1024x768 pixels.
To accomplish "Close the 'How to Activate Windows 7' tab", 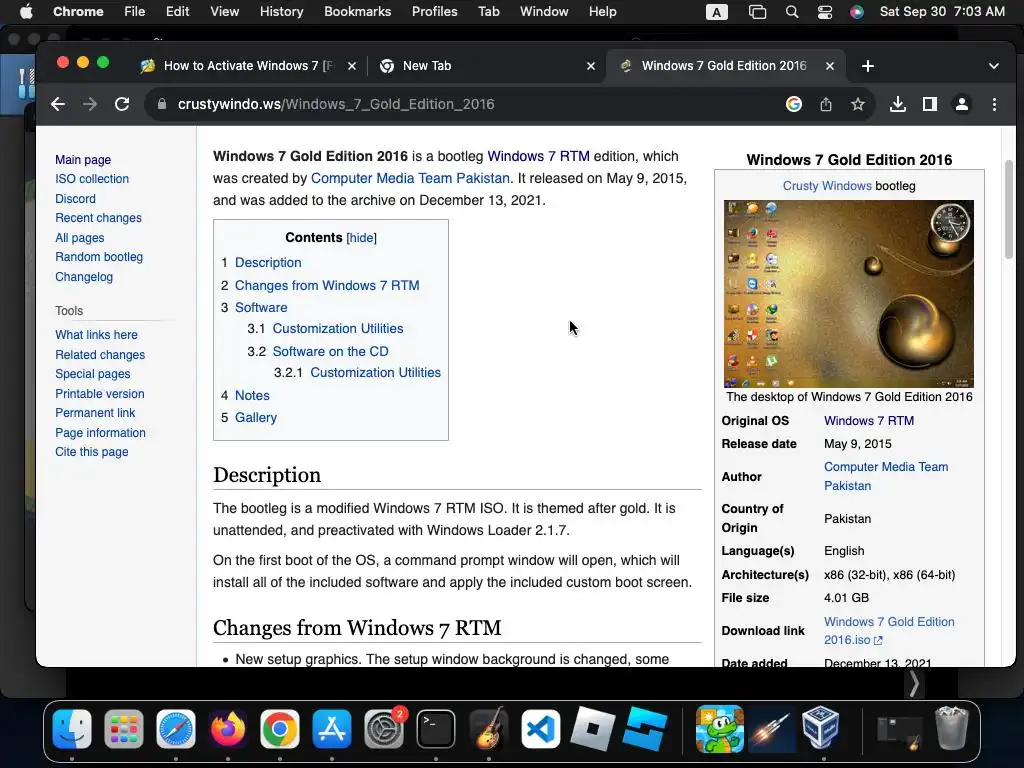I will click(352, 66).
